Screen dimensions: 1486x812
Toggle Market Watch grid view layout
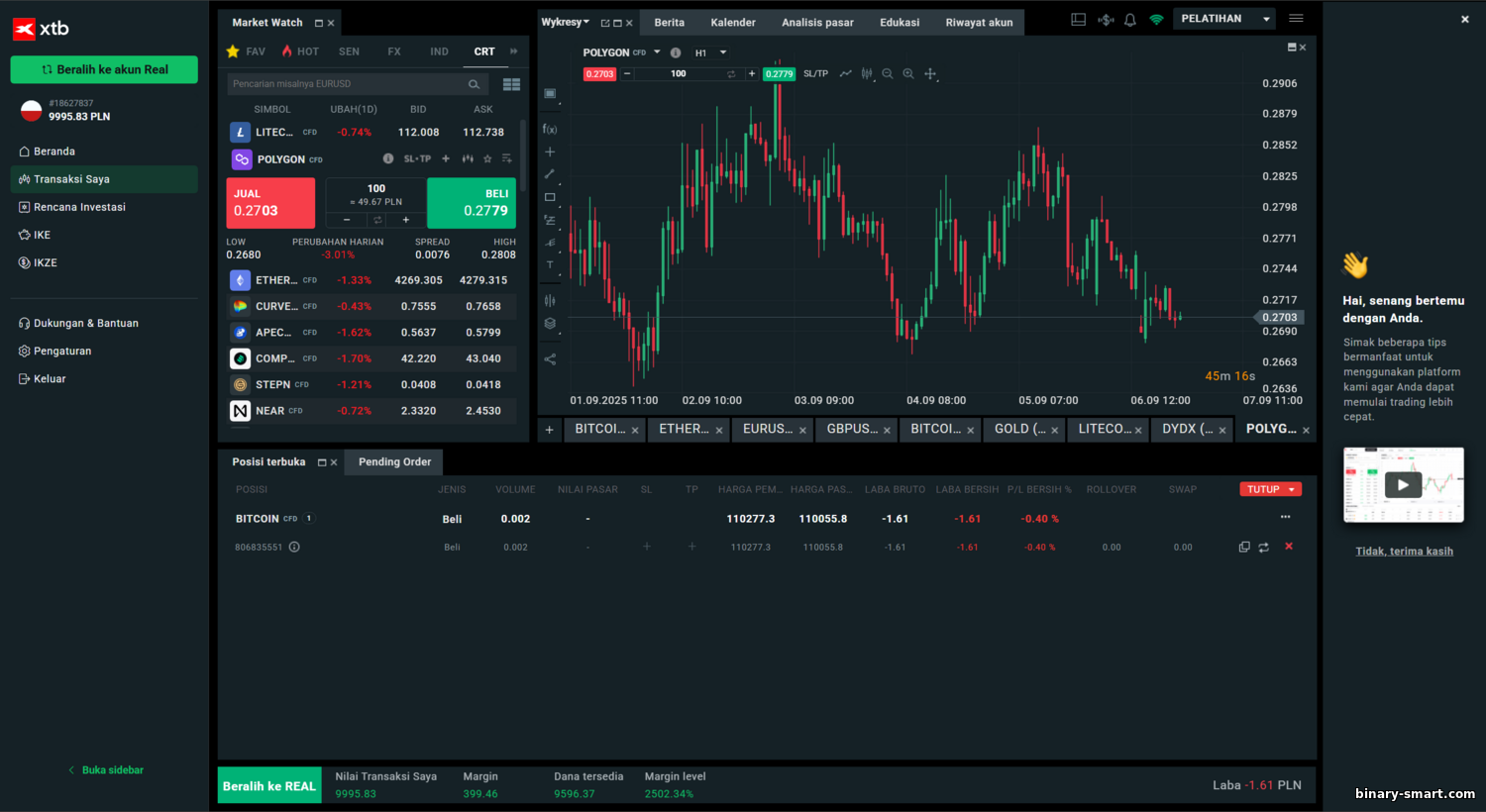tap(511, 84)
